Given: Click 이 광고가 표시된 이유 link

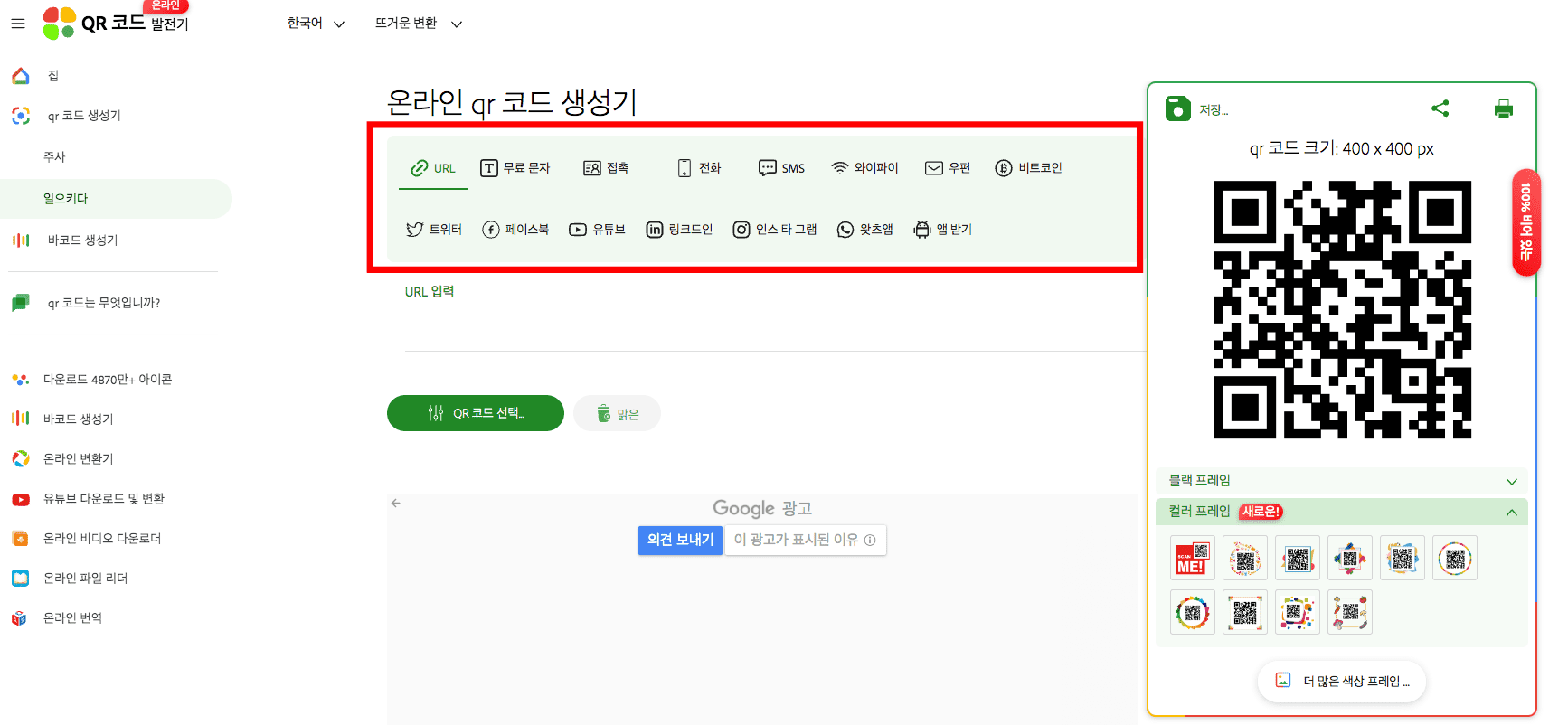Looking at the screenshot, I should pos(805,540).
